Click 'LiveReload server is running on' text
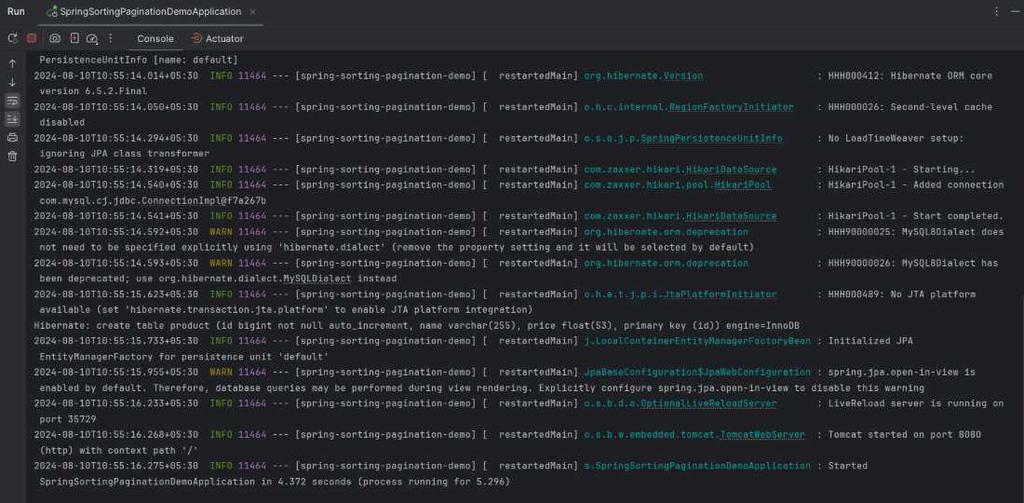This screenshot has width=1024, height=503. tap(916, 404)
